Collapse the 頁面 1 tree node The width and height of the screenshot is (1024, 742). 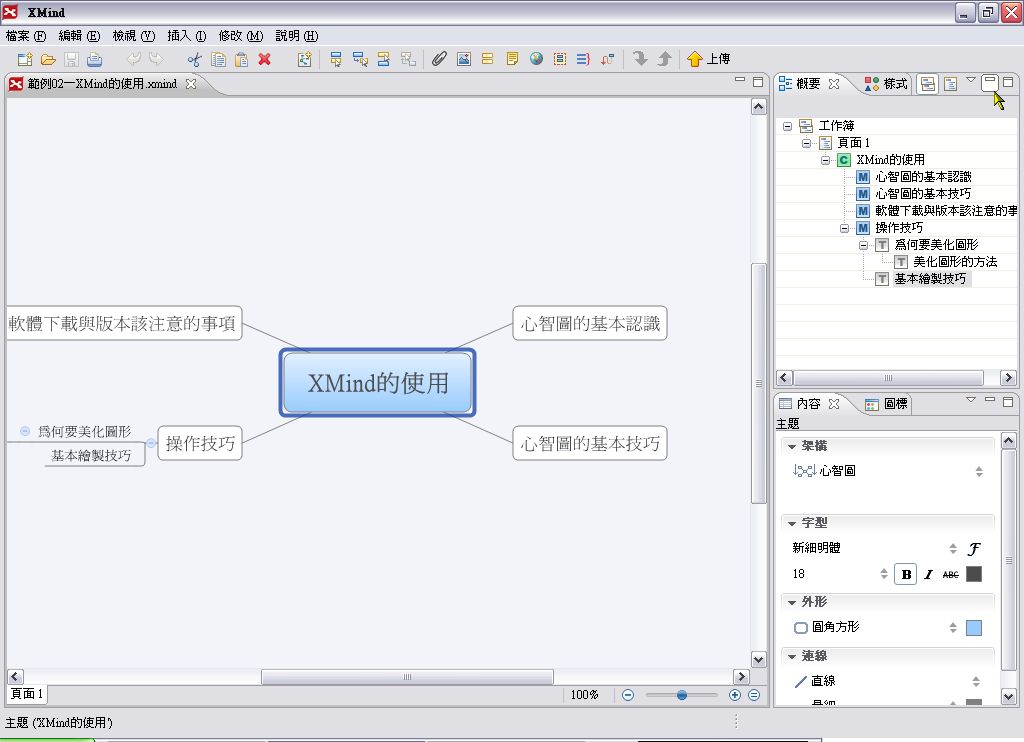coord(807,143)
